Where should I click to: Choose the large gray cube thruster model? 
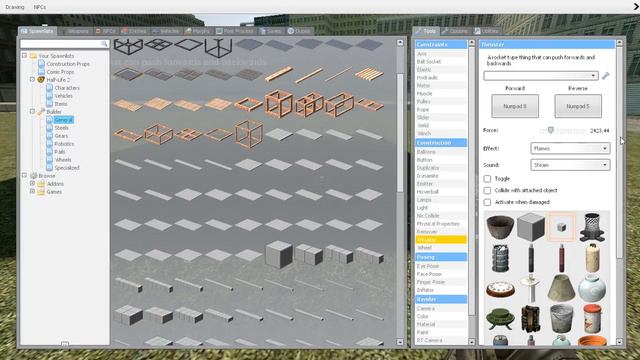[x=531, y=227]
